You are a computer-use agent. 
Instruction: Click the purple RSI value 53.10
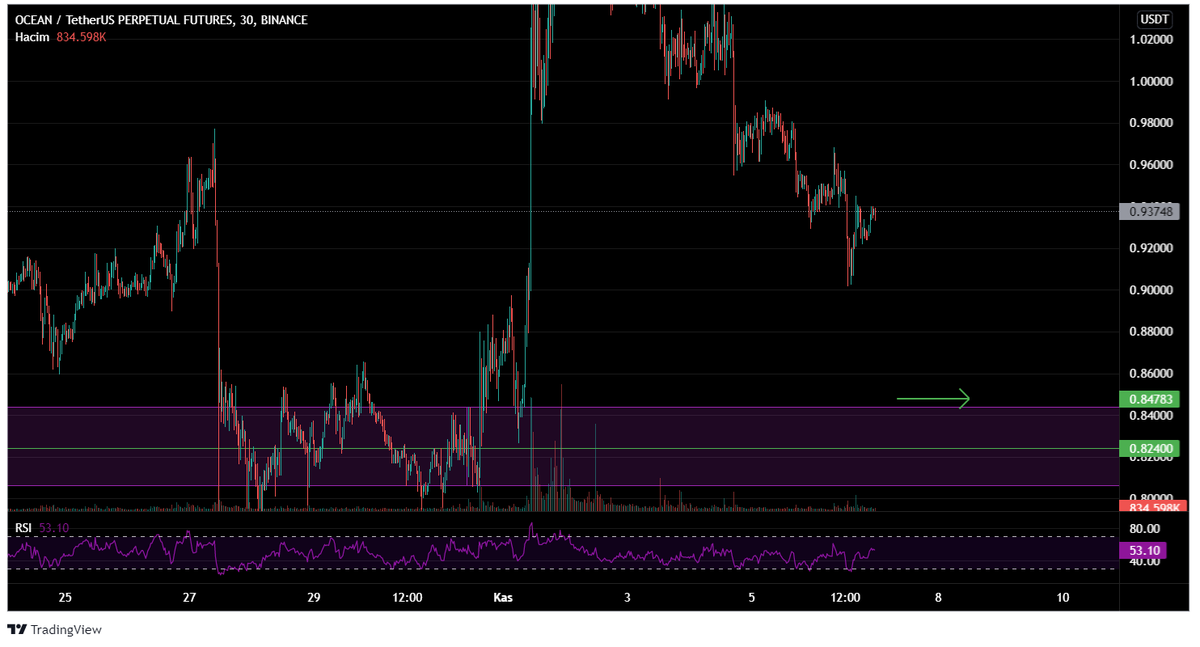pos(1144,550)
